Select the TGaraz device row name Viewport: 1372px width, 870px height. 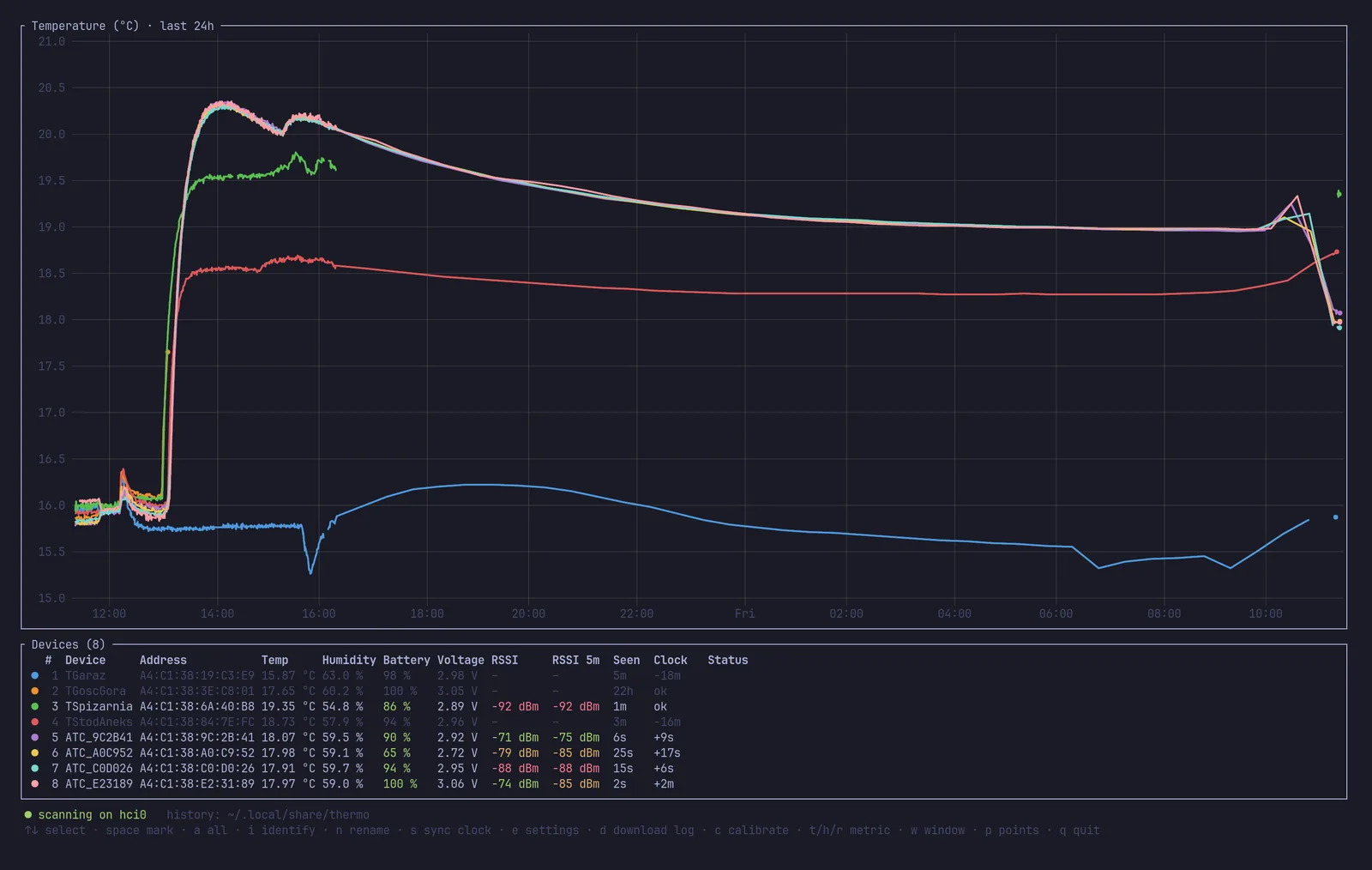86,675
